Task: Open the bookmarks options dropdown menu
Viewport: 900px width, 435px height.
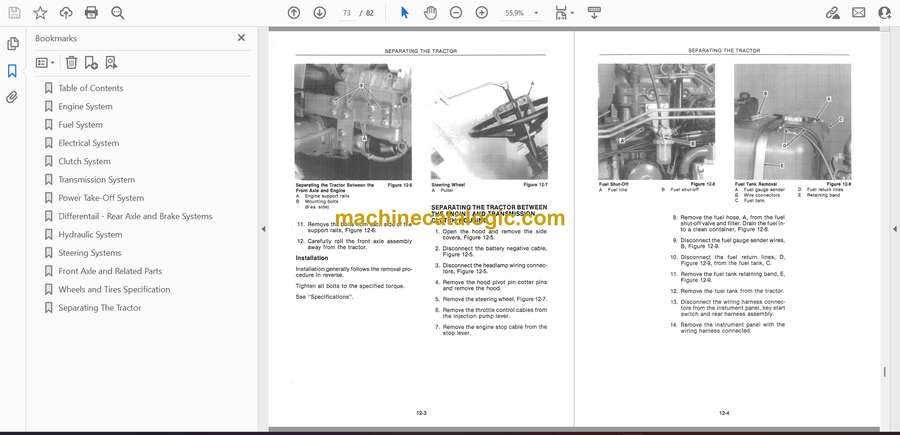Action: [x=46, y=62]
